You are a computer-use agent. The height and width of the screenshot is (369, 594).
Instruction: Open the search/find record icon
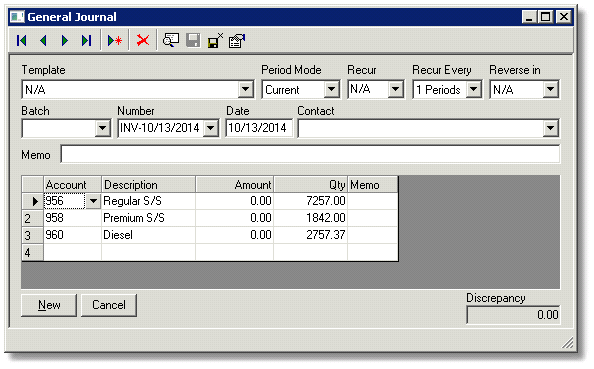(171, 40)
